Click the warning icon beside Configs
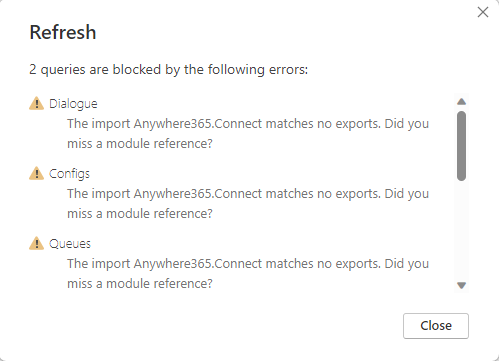The image size is (499, 361). [36, 173]
